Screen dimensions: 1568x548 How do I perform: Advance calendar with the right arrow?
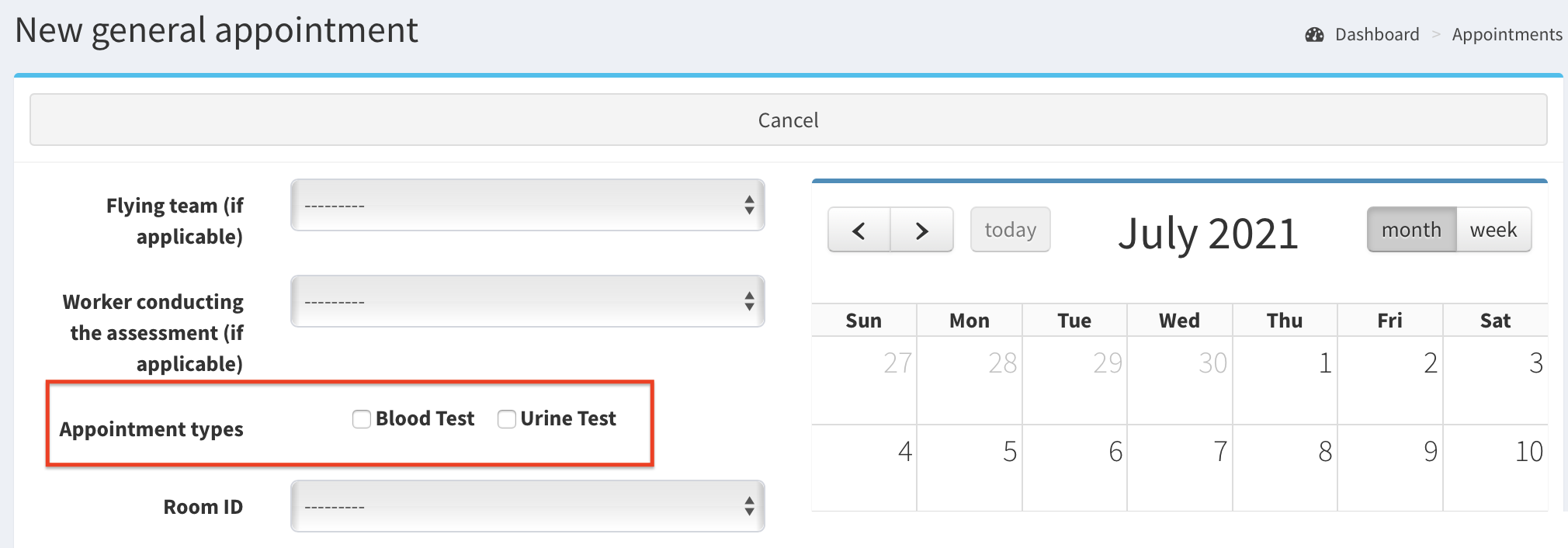click(x=921, y=231)
